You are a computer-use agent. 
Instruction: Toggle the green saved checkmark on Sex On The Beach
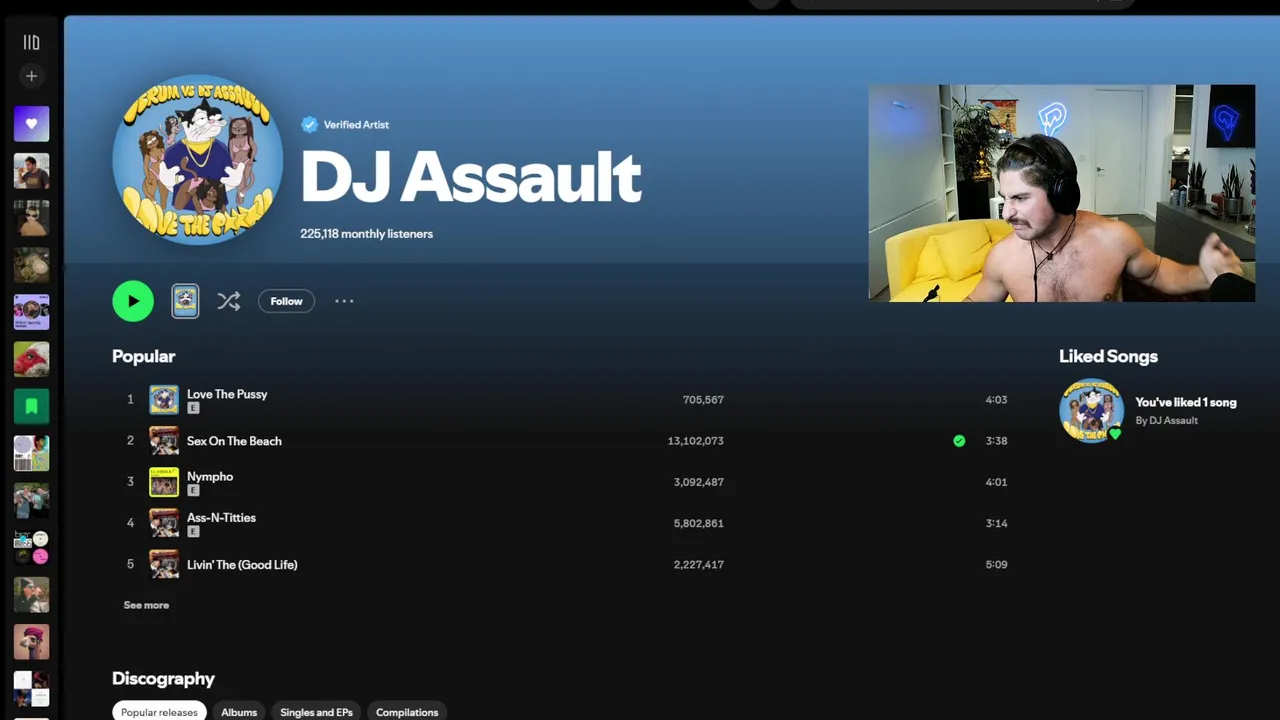(959, 441)
